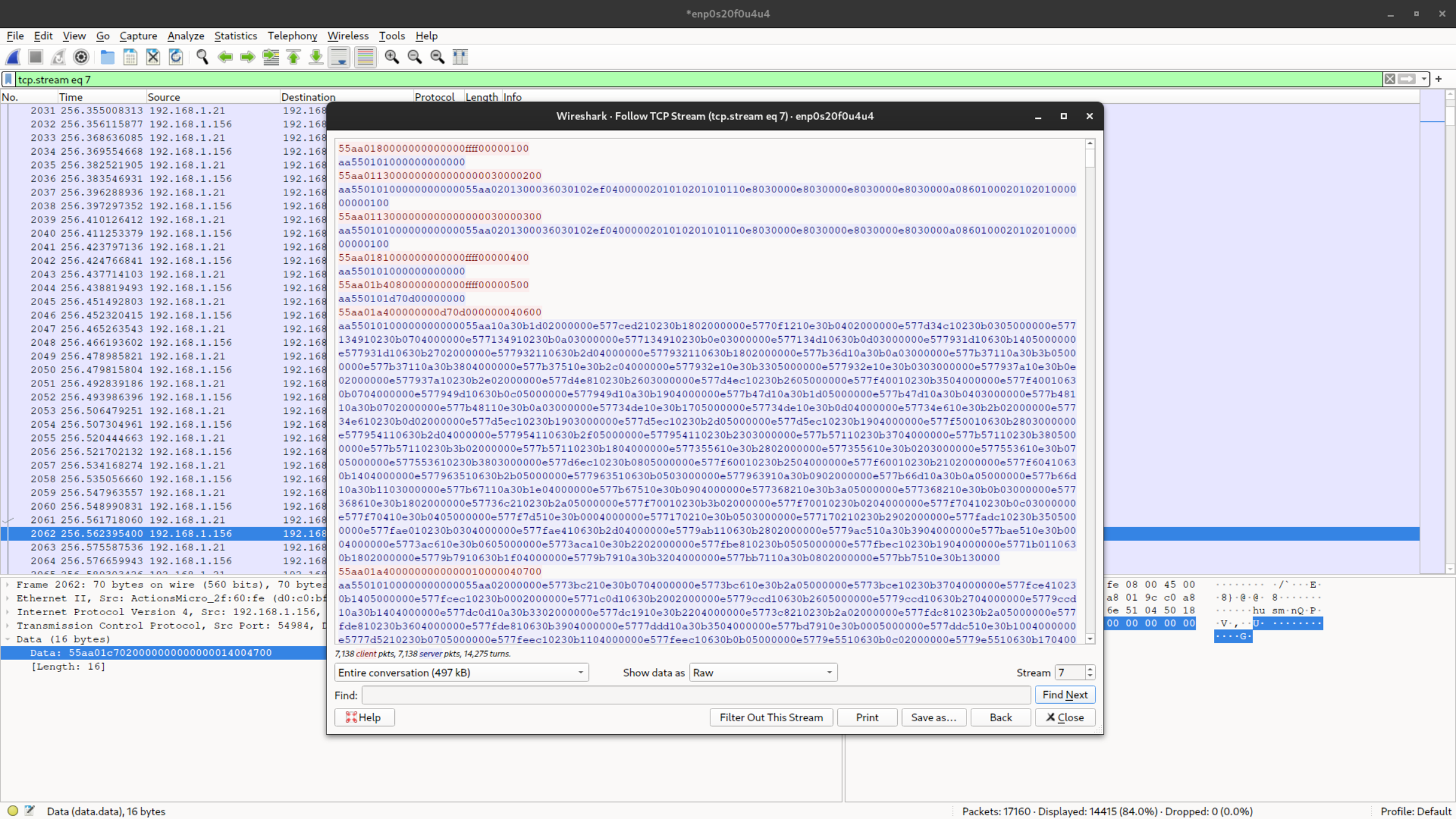The width and height of the screenshot is (1456, 819).
Task: Go to the last packet using the down-arrow icon
Action: [315, 57]
